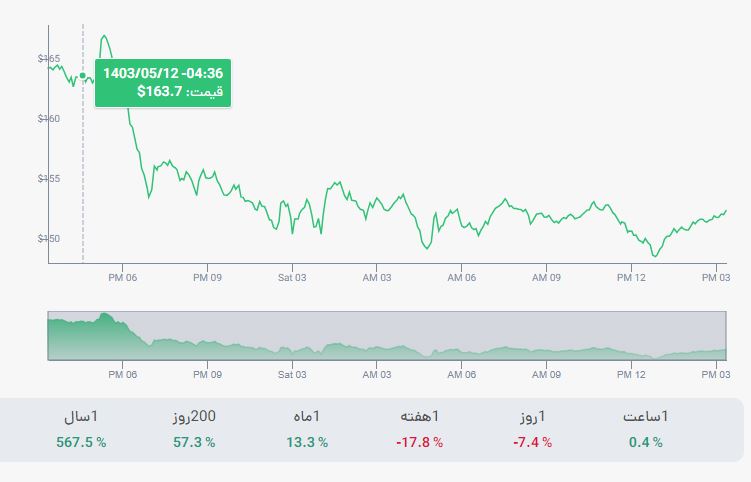
Task: Click the green price tooltip showing $163.7
Action: tap(163, 83)
